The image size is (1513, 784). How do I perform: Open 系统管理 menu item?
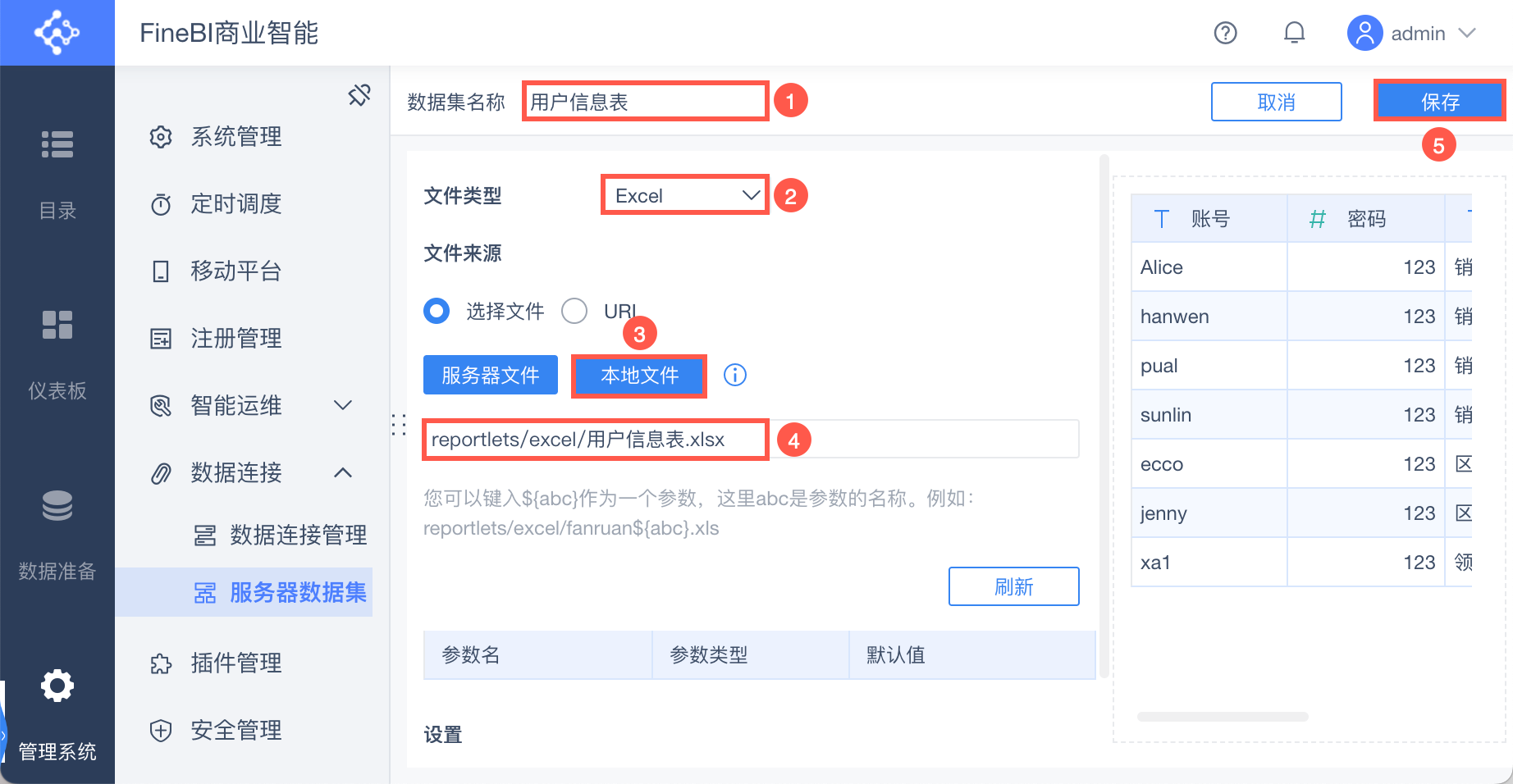pyautogui.click(x=236, y=136)
